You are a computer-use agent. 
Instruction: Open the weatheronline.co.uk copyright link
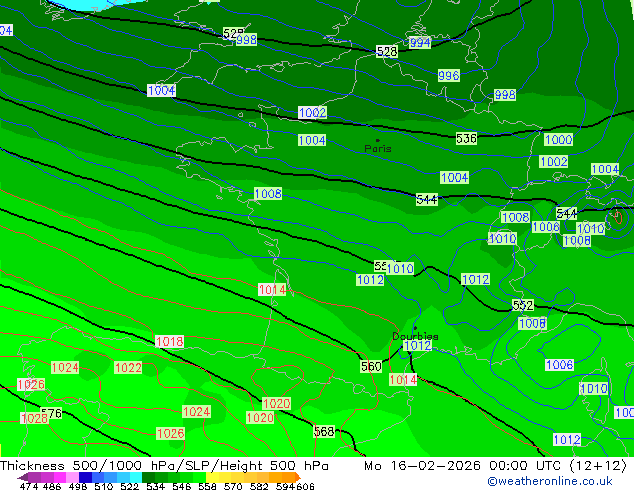(x=550, y=481)
